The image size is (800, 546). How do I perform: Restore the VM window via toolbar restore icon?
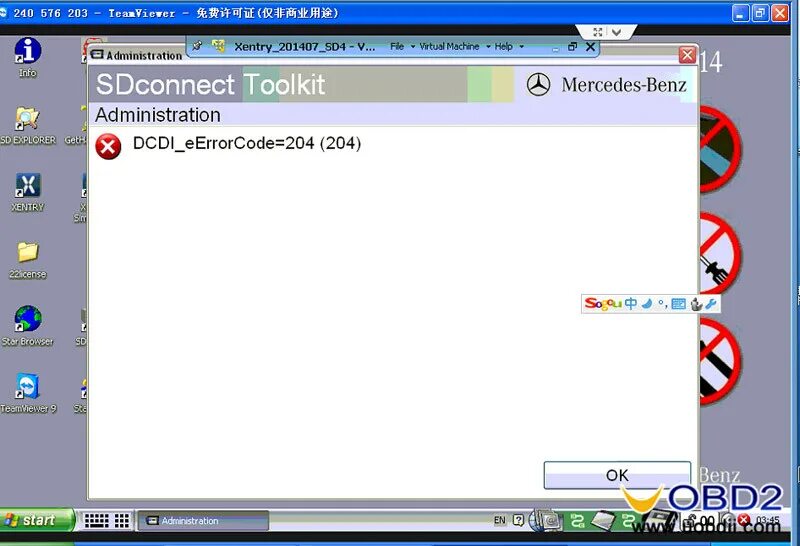[572, 46]
